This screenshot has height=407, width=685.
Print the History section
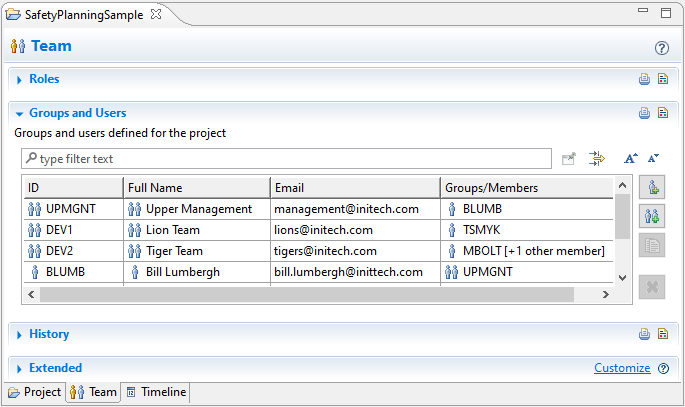click(645, 334)
